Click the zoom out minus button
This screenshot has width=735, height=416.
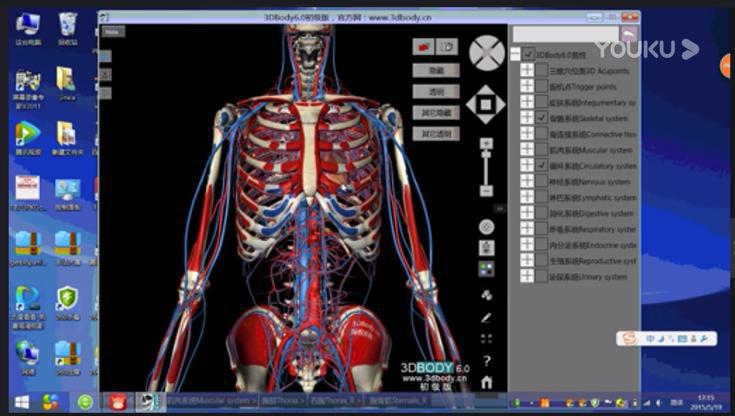coord(486,191)
